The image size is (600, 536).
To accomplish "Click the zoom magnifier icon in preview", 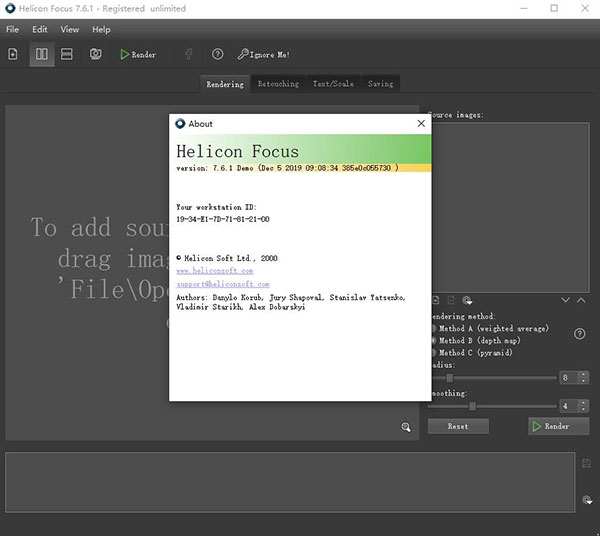I will click(406, 427).
